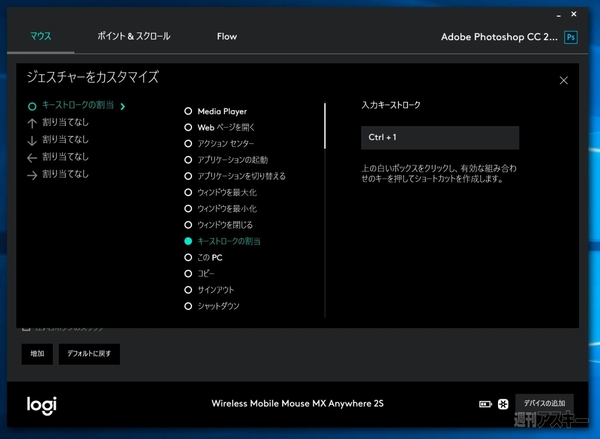
Task: Choose the ウィンドウを最大化 option
Action: point(220,192)
